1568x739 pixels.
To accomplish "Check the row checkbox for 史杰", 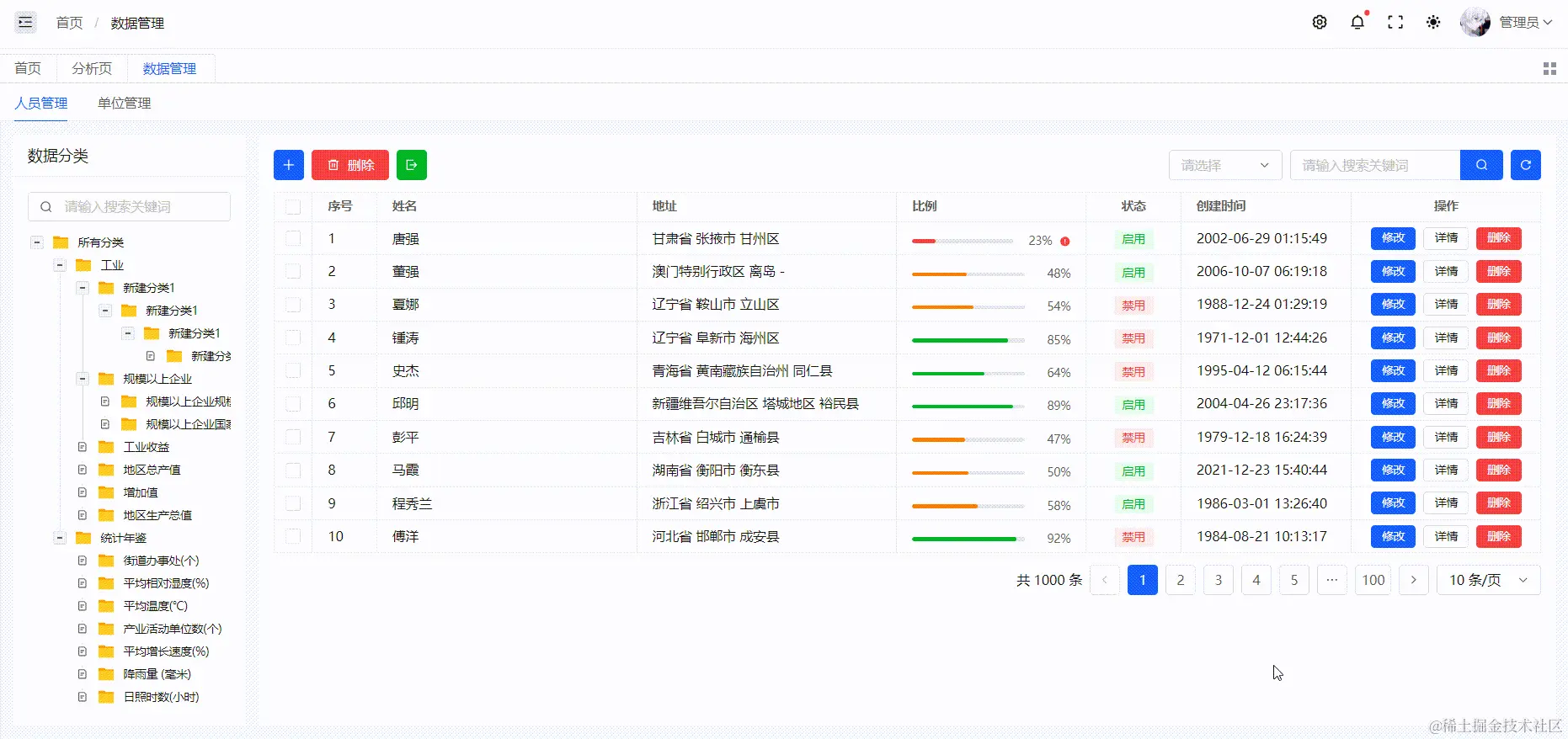I will click(293, 371).
